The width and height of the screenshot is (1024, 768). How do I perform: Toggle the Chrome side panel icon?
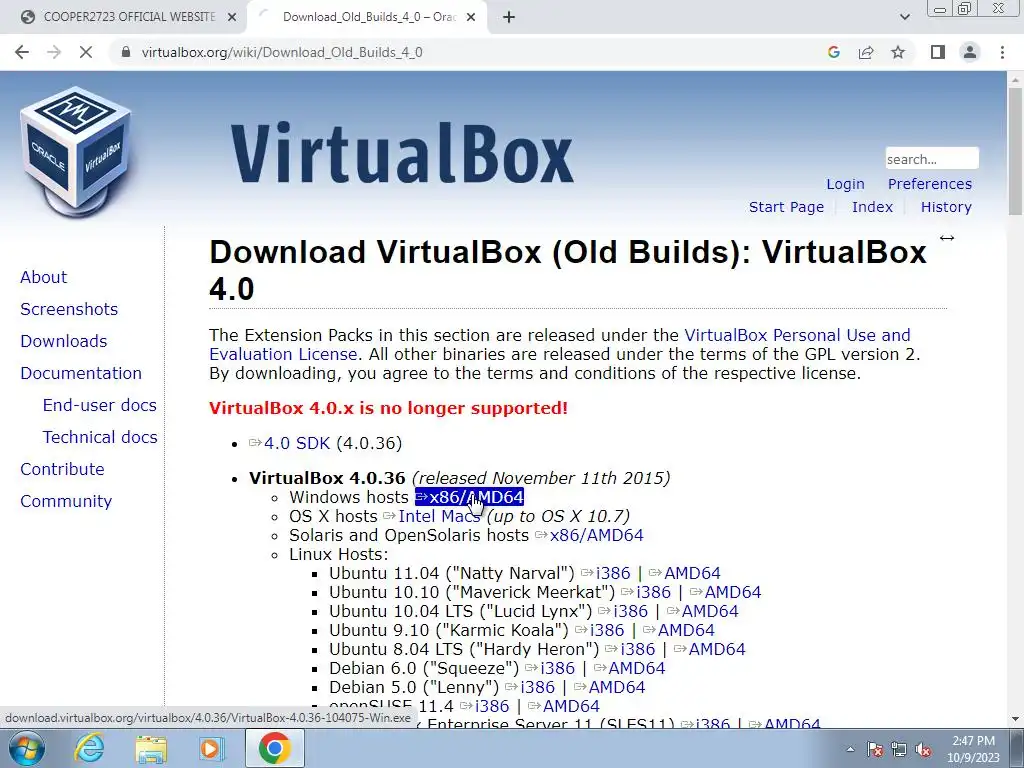(x=938, y=52)
